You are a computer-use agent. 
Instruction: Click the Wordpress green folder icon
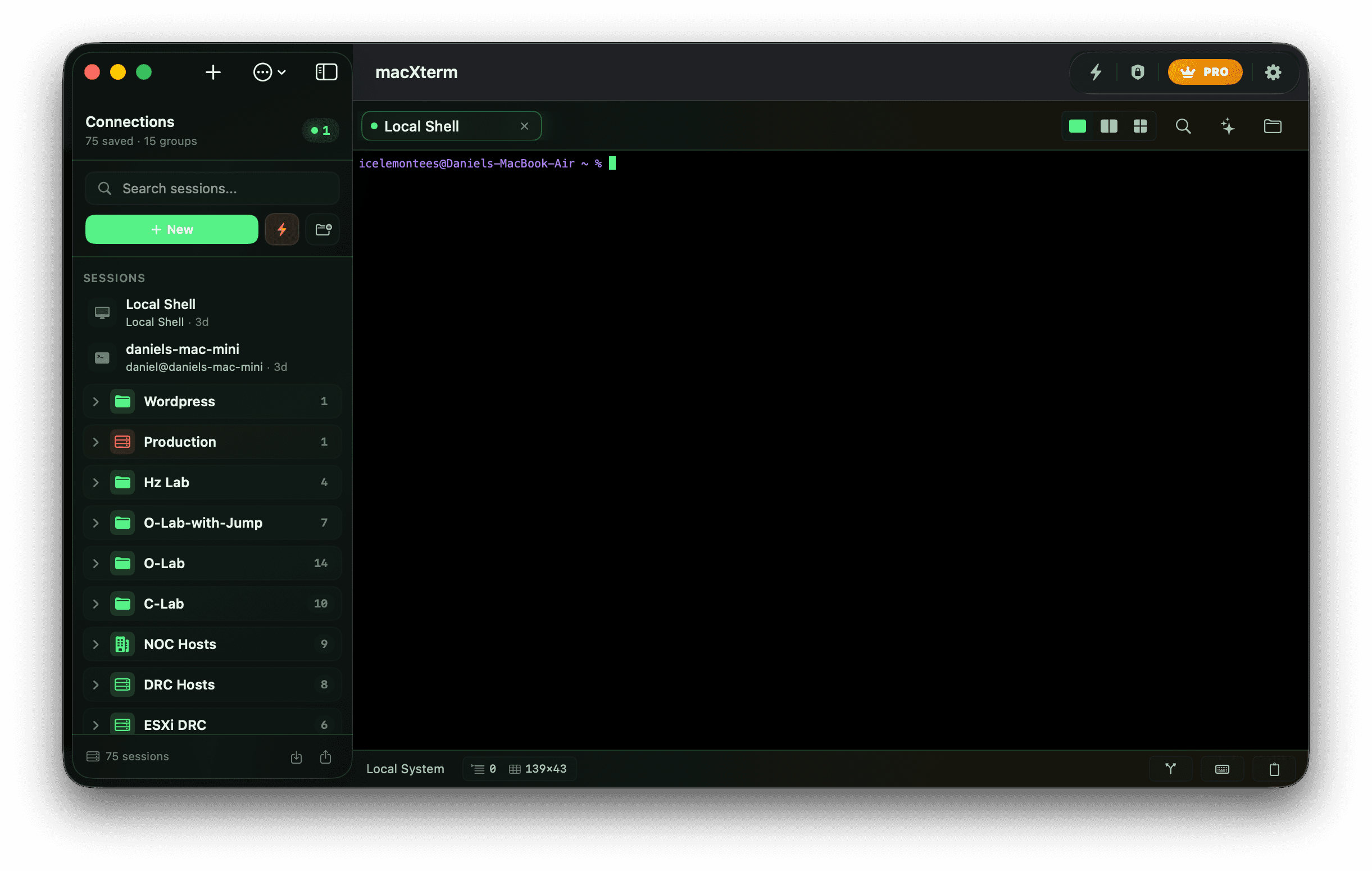pyautogui.click(x=122, y=402)
